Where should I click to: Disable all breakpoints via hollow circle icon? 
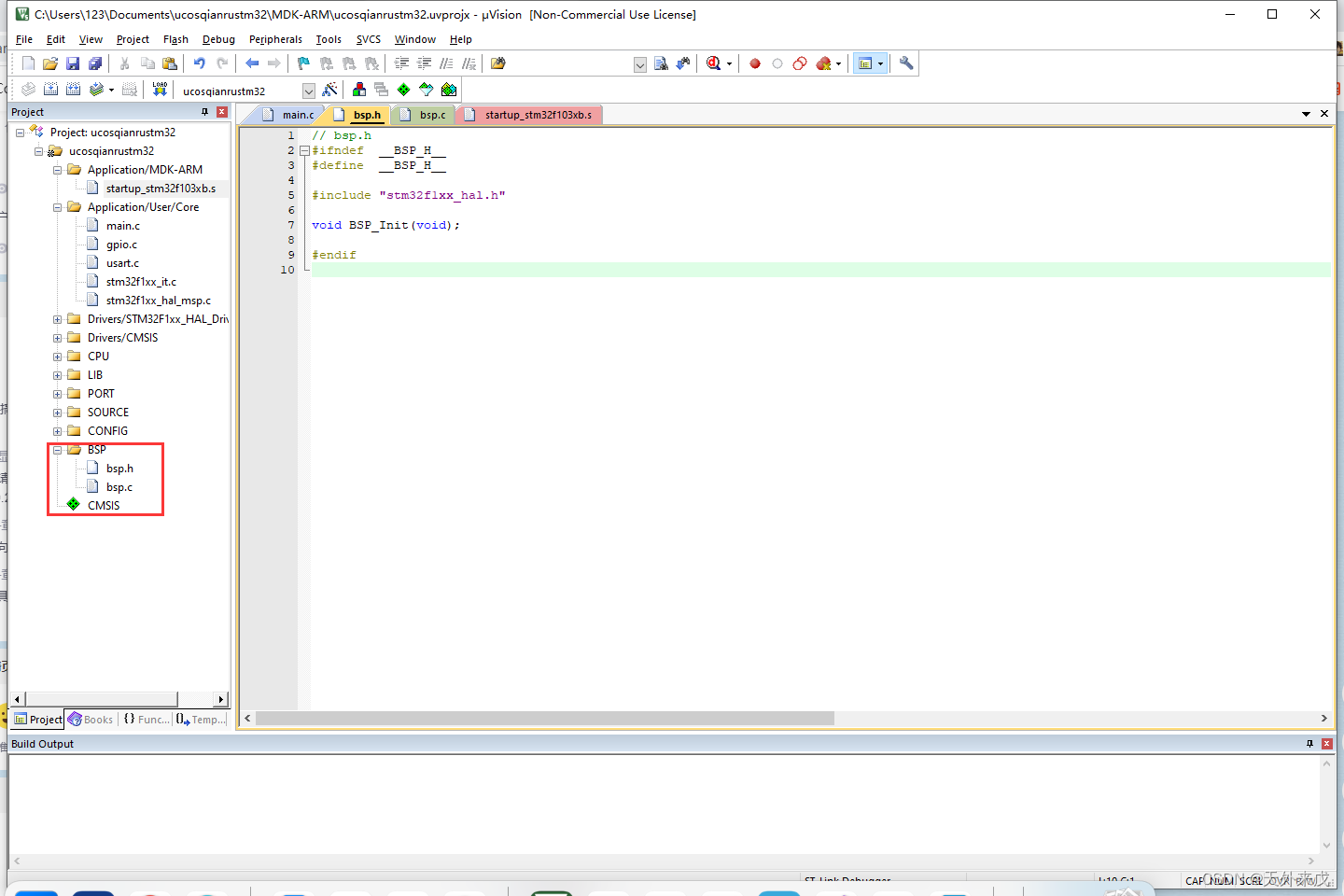click(777, 63)
